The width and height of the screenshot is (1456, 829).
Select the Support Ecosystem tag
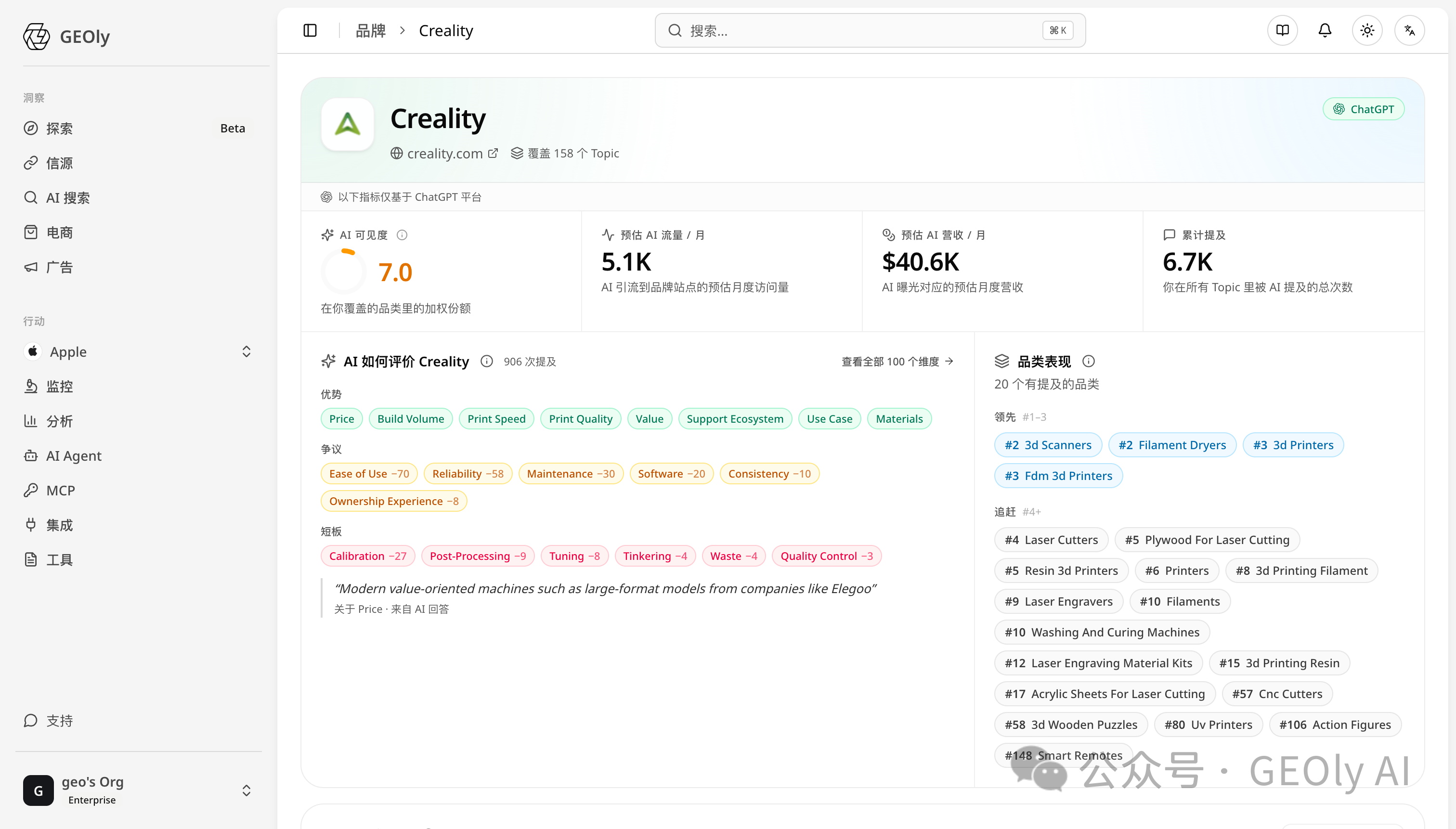pos(735,419)
